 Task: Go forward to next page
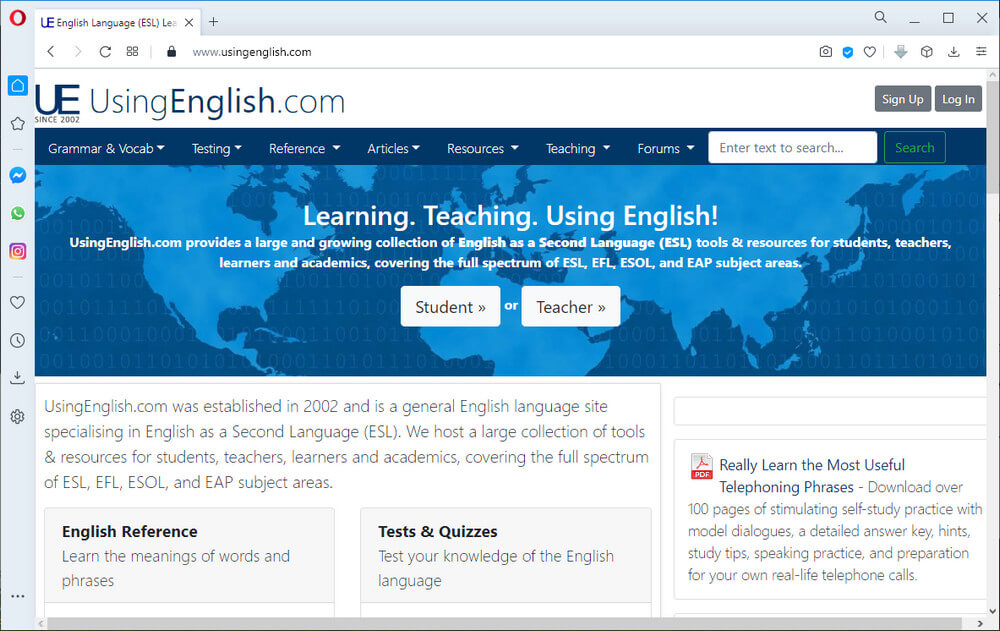click(78, 52)
